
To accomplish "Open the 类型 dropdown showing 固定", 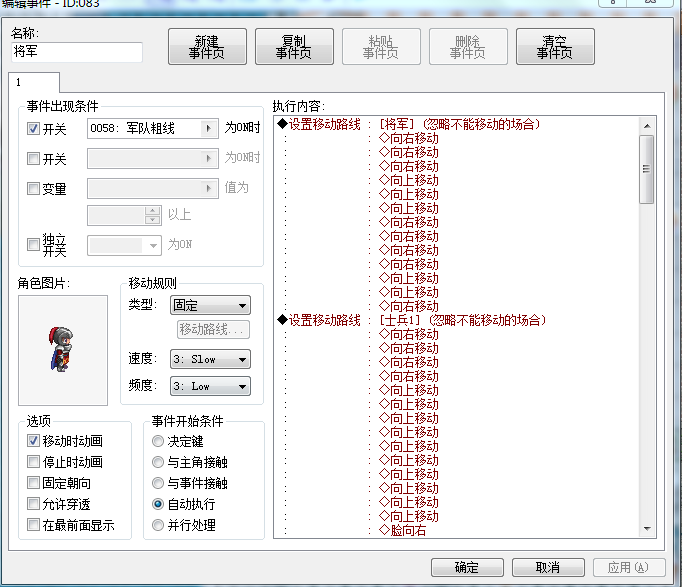I will (x=210, y=305).
